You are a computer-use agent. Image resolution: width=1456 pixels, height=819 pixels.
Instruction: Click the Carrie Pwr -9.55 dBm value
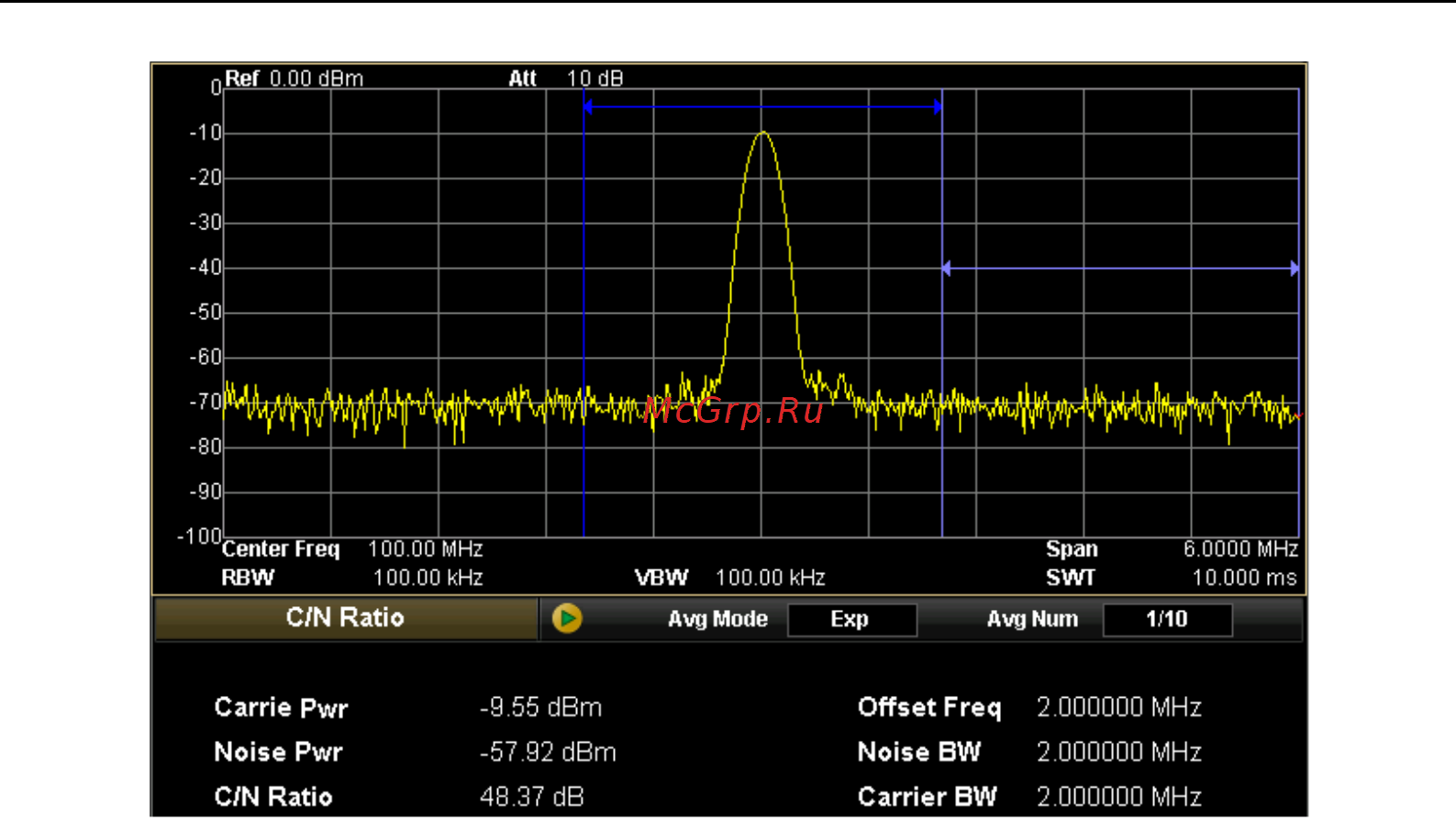[540, 707]
